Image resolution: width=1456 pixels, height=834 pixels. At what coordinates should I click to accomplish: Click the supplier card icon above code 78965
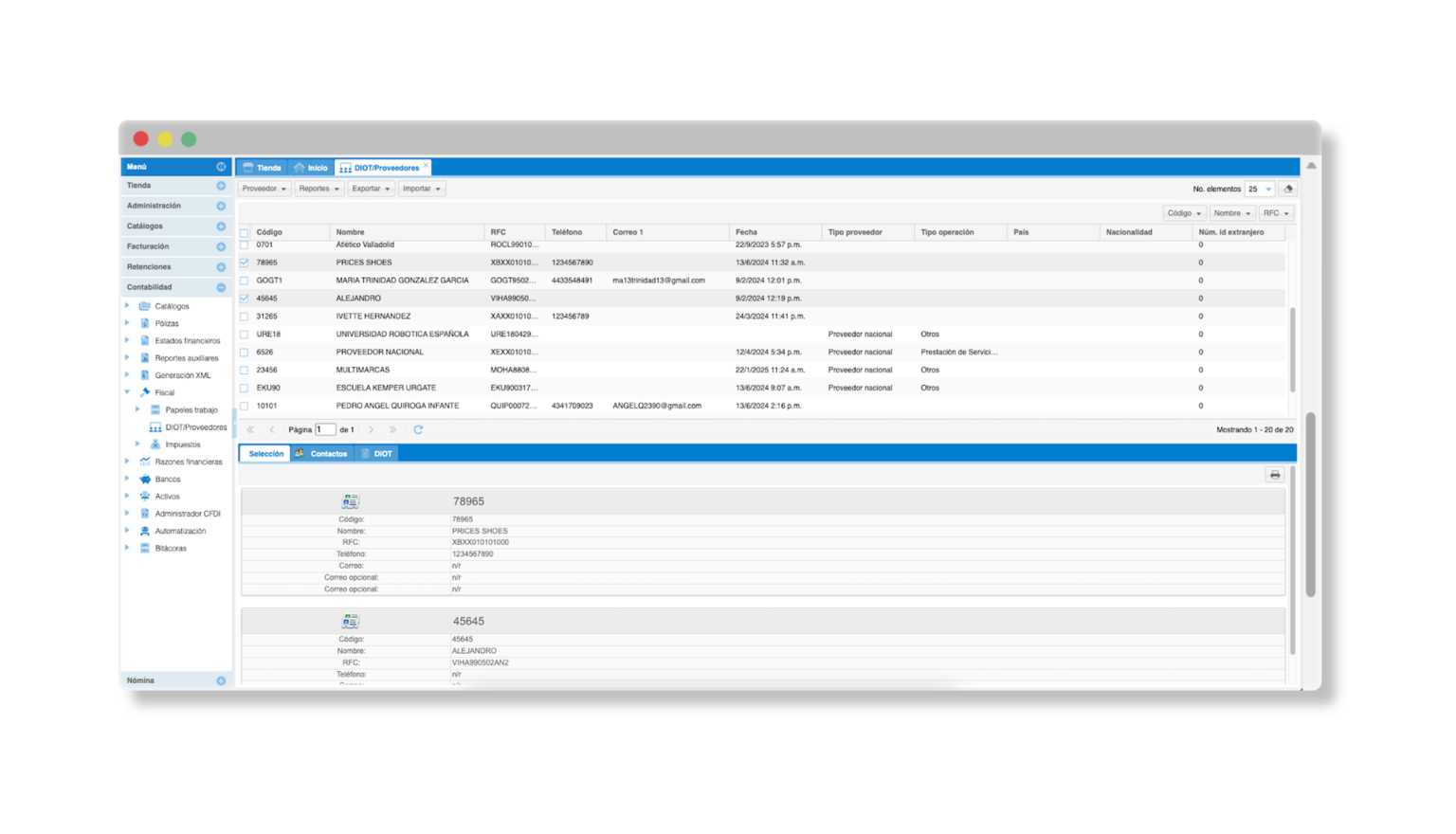click(351, 501)
